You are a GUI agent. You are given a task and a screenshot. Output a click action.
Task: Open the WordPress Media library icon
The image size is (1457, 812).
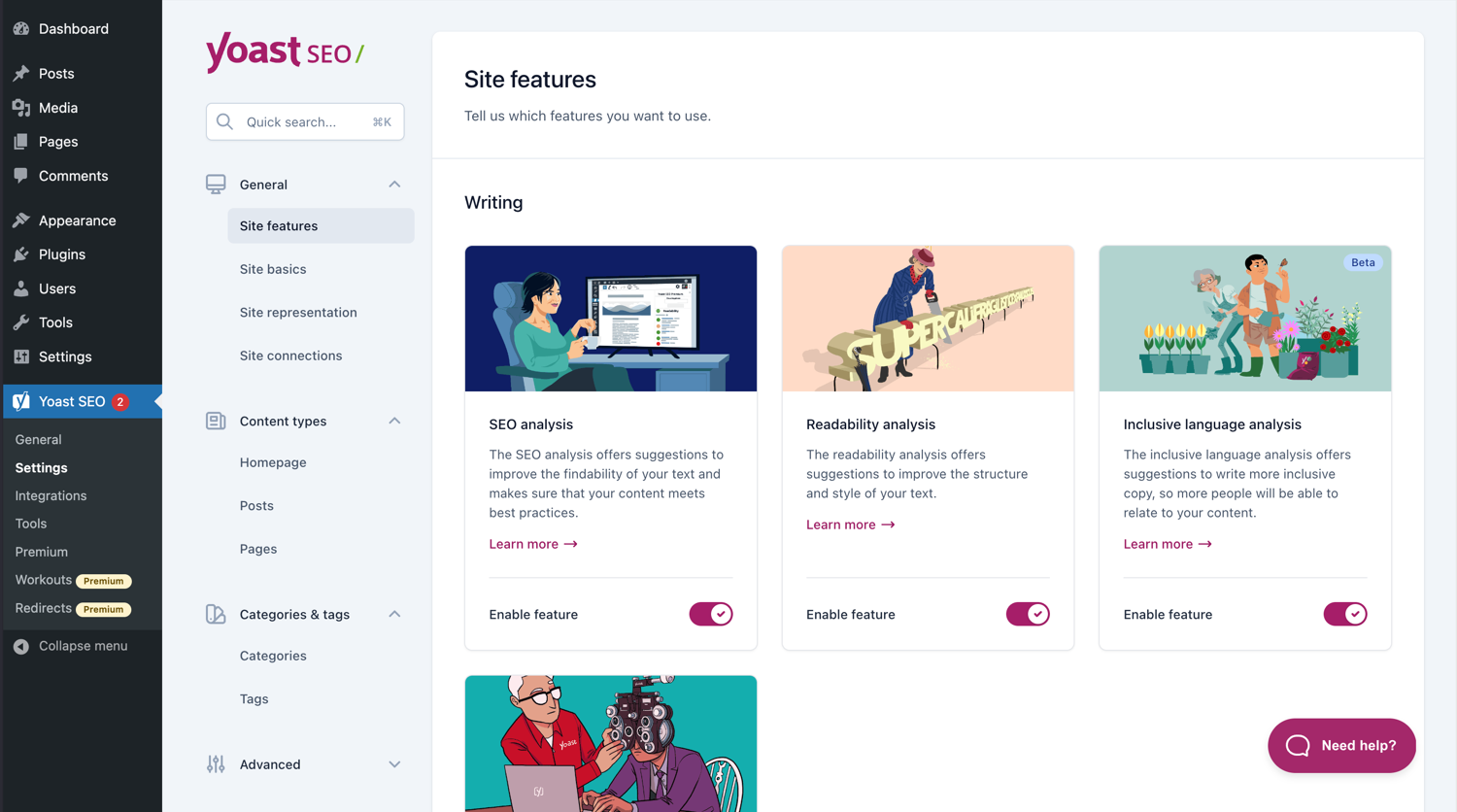[x=21, y=107]
